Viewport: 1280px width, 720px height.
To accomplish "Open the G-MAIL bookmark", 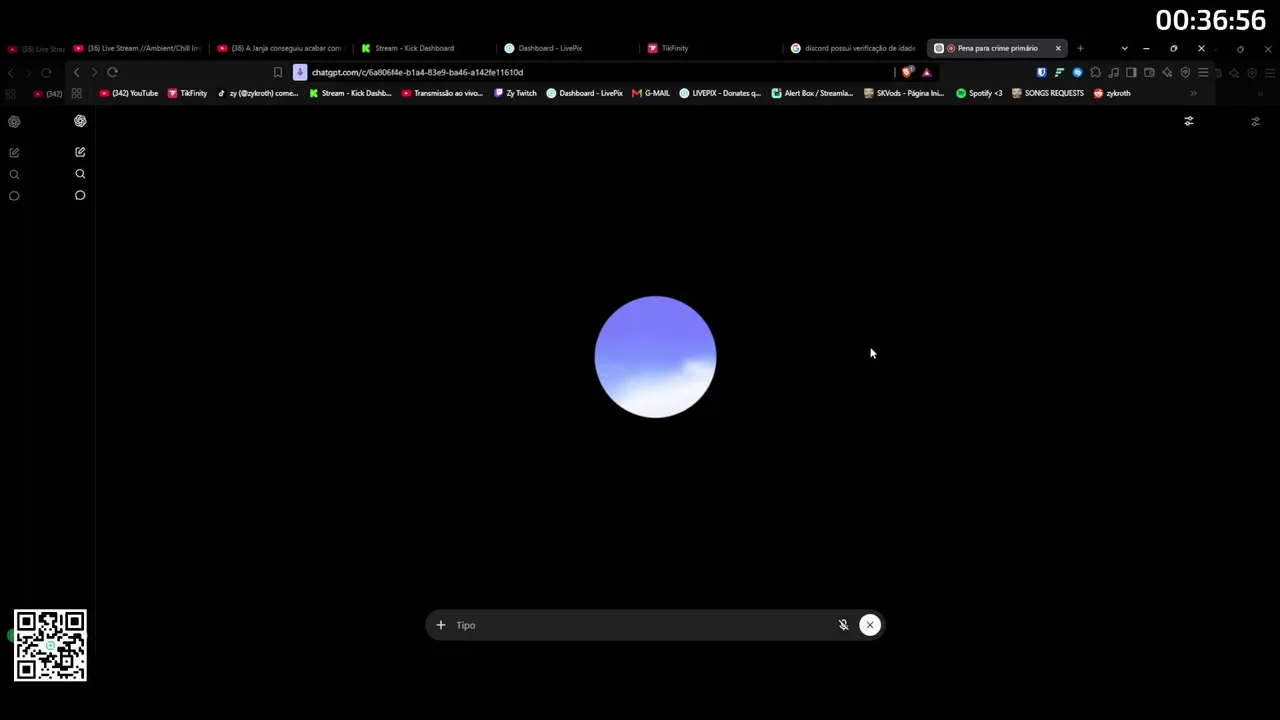I will 651,93.
